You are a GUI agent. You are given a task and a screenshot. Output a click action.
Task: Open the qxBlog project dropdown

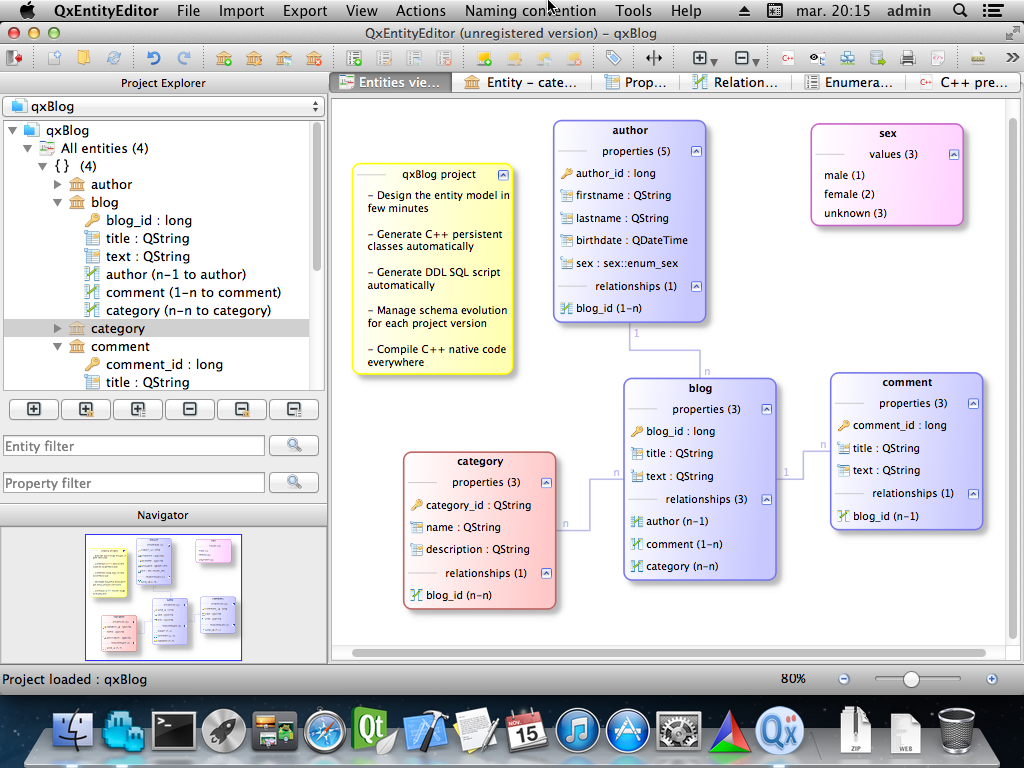pos(163,106)
